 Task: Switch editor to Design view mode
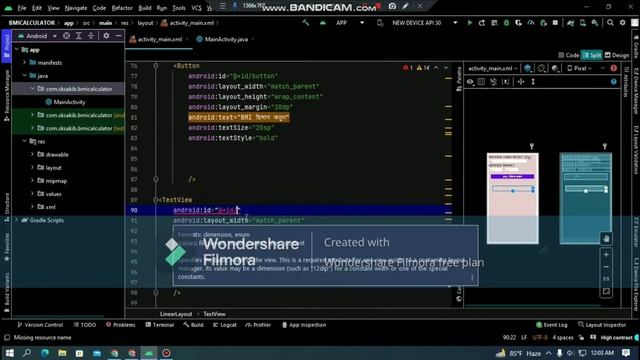point(617,55)
